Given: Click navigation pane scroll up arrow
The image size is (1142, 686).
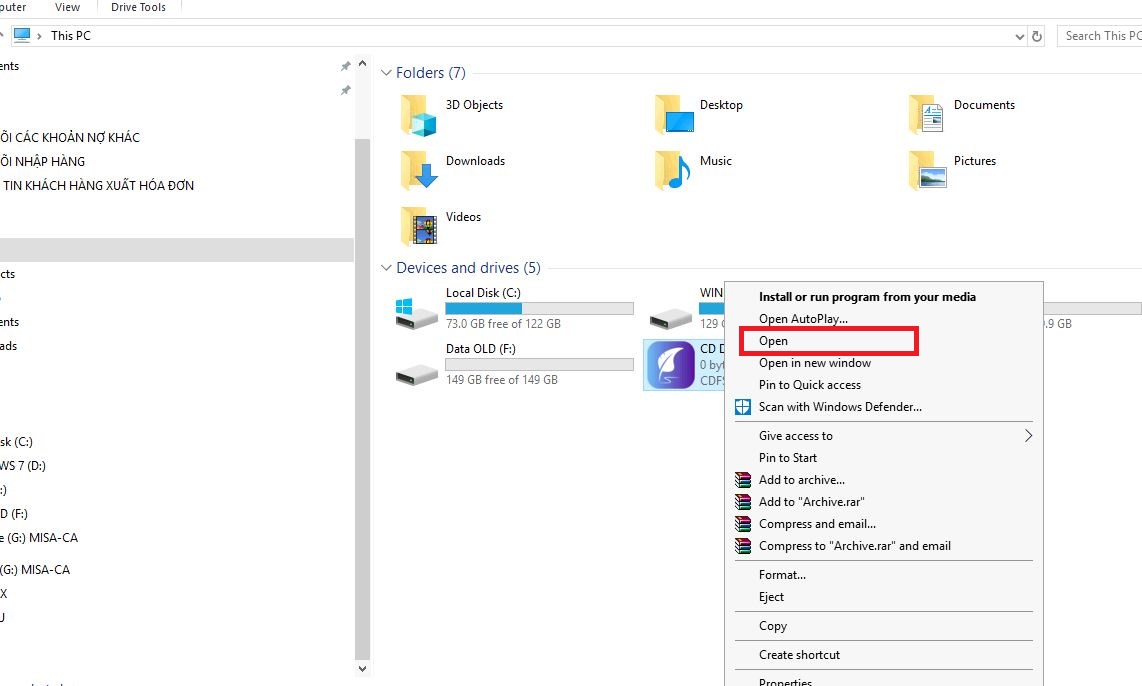Looking at the screenshot, I should pos(362,63).
